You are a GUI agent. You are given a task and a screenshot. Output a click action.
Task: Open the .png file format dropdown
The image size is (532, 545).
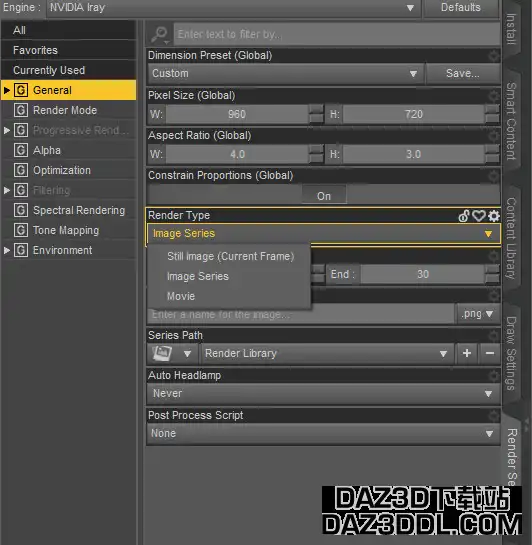click(x=477, y=314)
